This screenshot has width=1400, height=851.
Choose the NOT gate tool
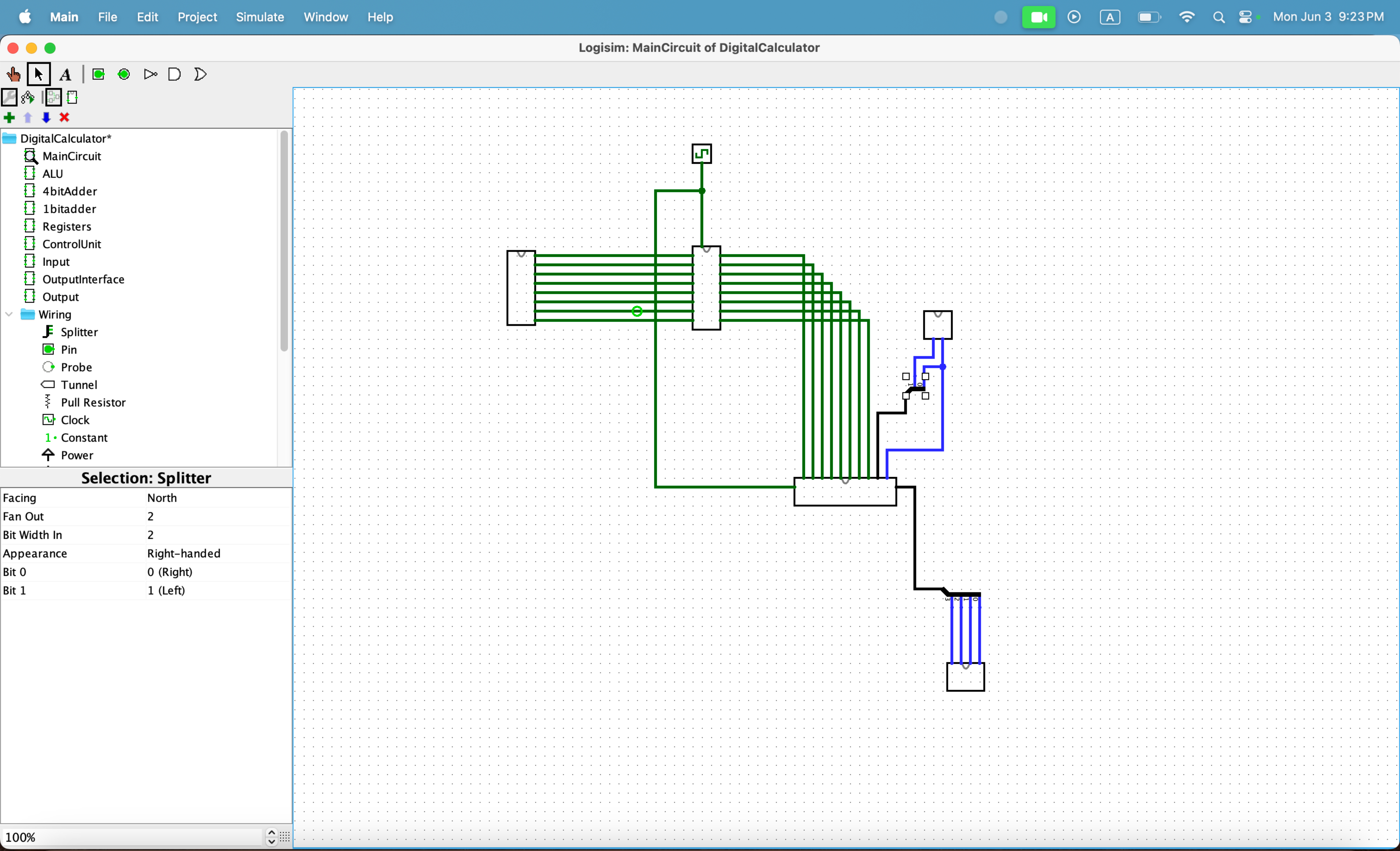(150, 74)
